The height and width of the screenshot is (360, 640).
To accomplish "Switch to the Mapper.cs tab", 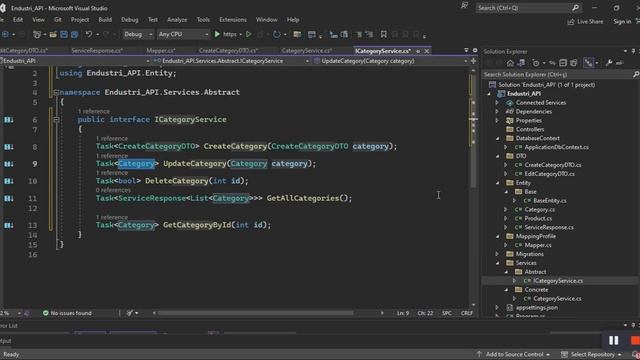I will 161,51.
